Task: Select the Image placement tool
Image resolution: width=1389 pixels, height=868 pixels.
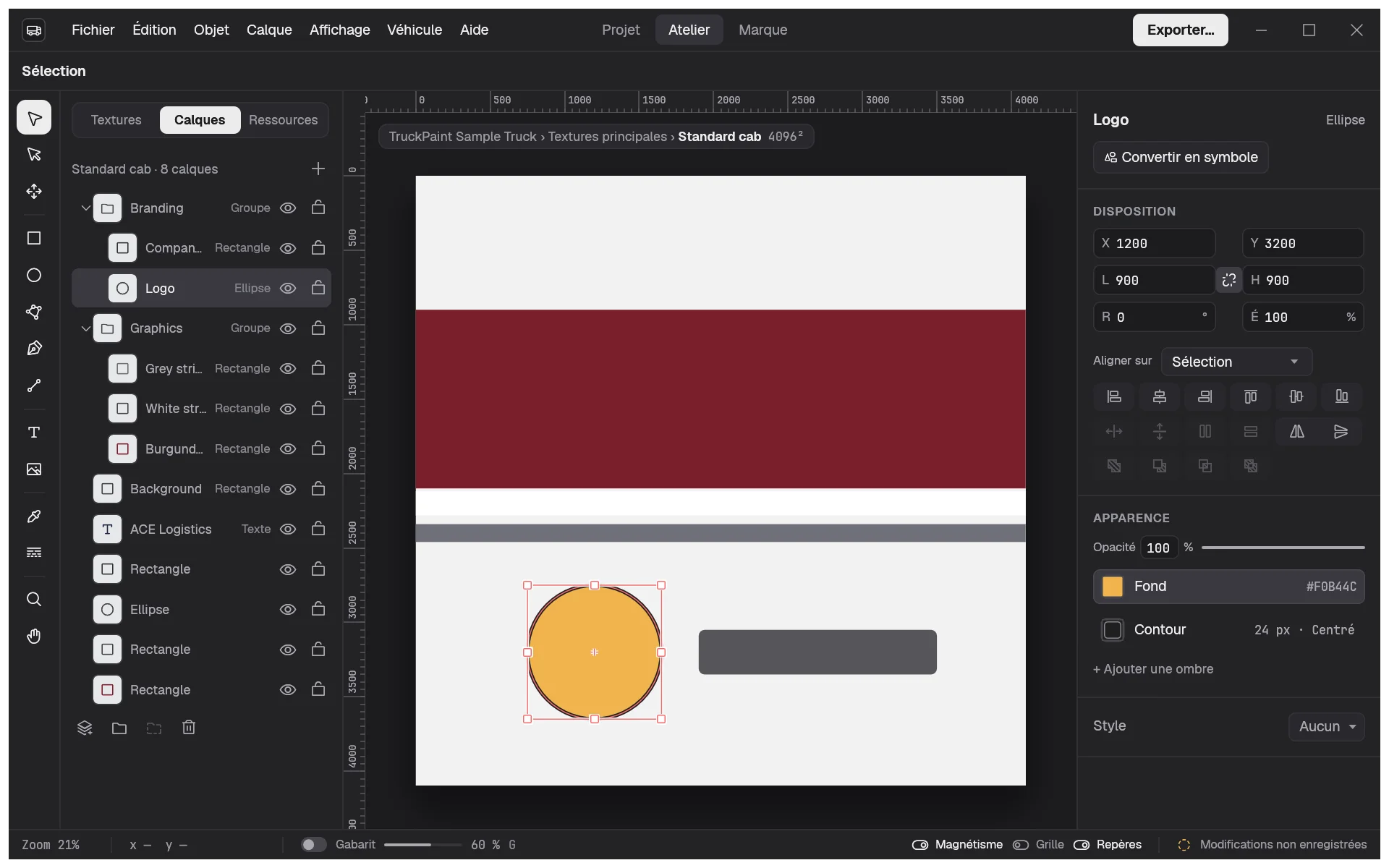Action: click(34, 469)
